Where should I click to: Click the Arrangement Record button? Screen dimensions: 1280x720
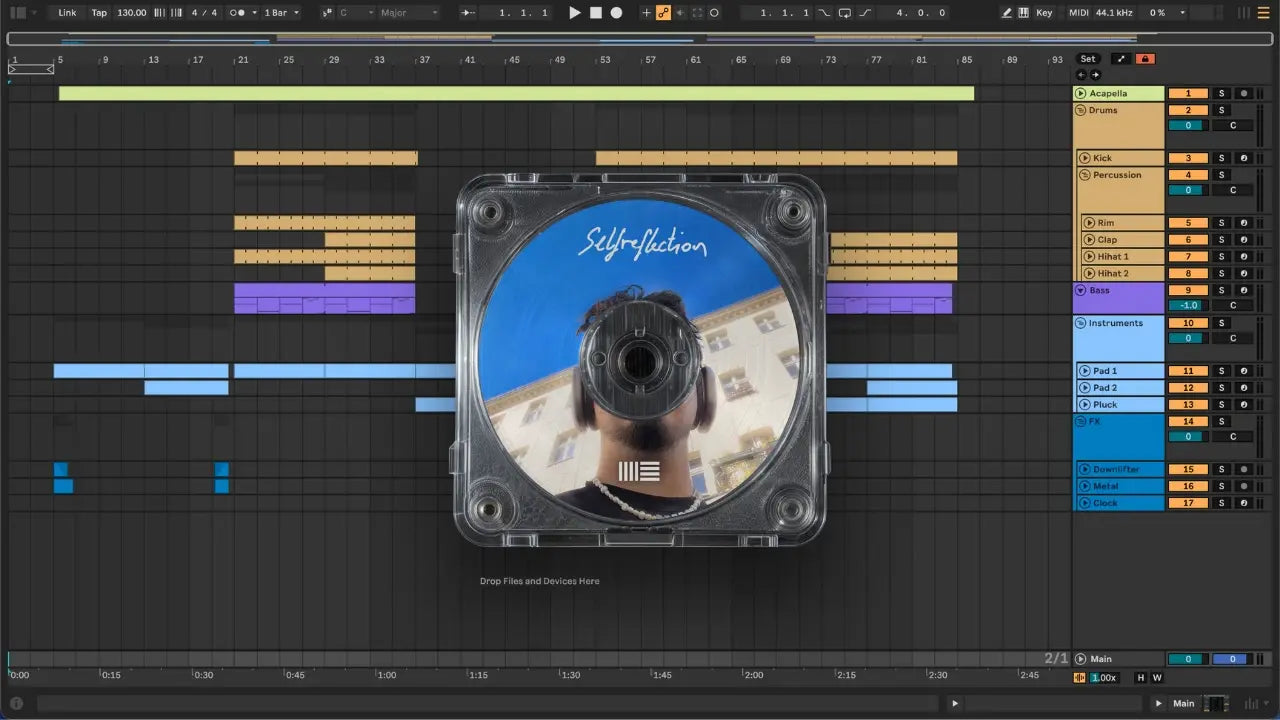tap(616, 13)
